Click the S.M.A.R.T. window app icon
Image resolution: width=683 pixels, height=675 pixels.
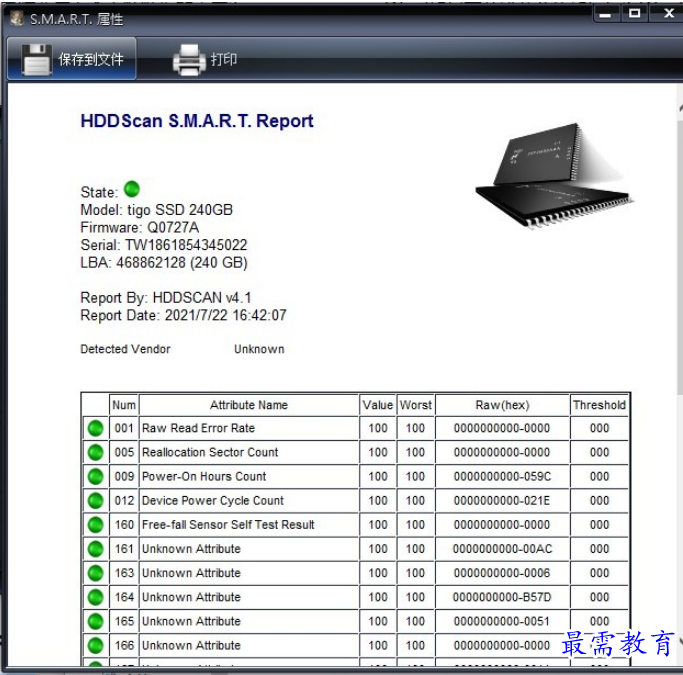click(17, 18)
